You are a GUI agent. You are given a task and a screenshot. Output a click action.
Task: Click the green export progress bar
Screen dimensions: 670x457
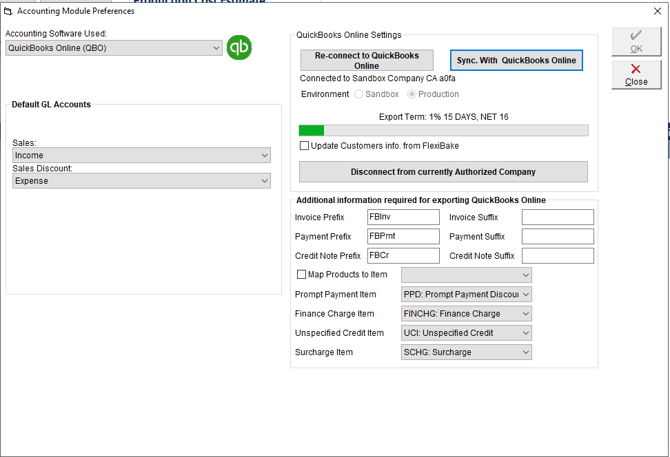pos(444,130)
